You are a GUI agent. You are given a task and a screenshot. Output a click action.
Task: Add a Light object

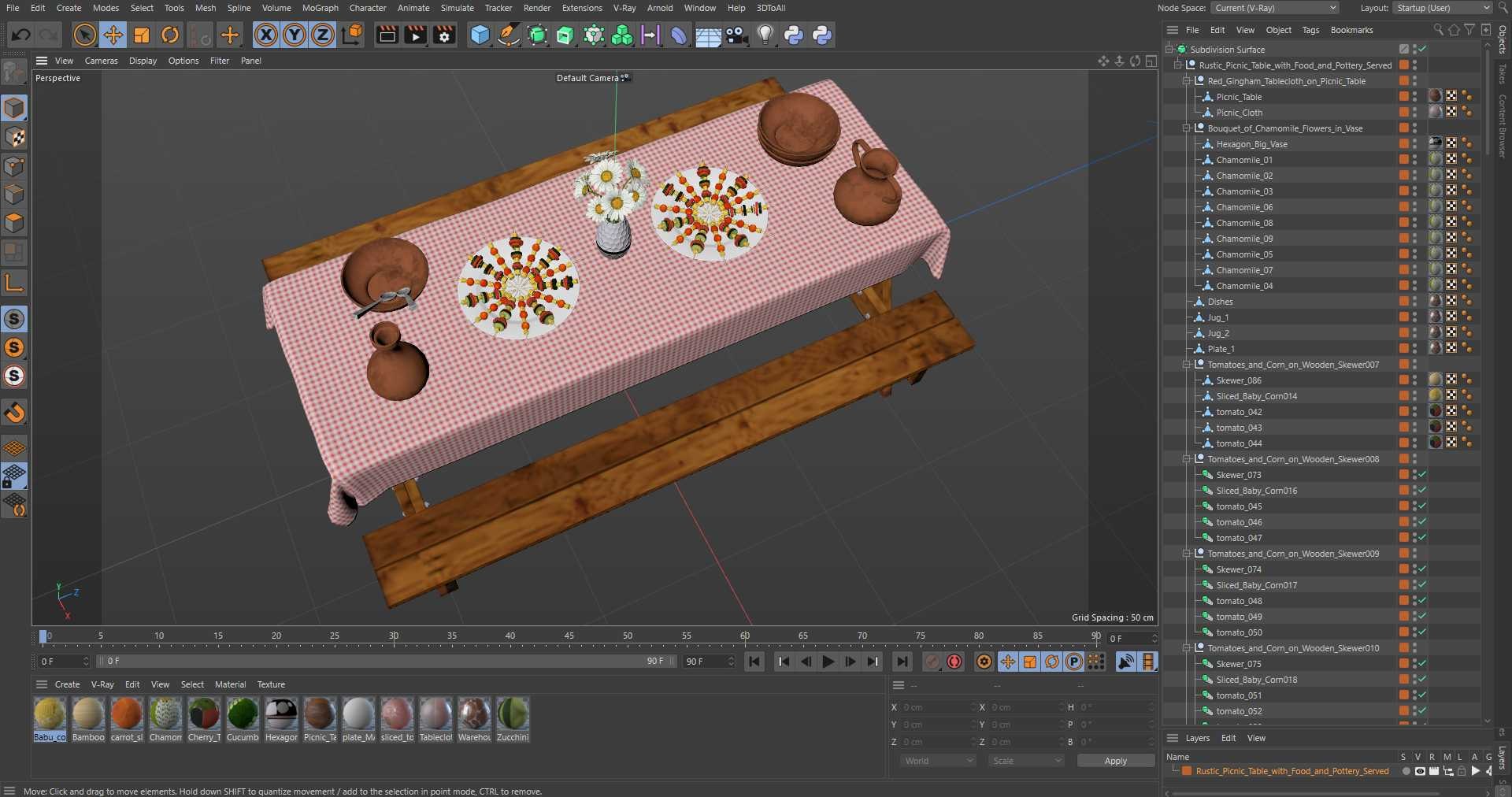(x=765, y=35)
